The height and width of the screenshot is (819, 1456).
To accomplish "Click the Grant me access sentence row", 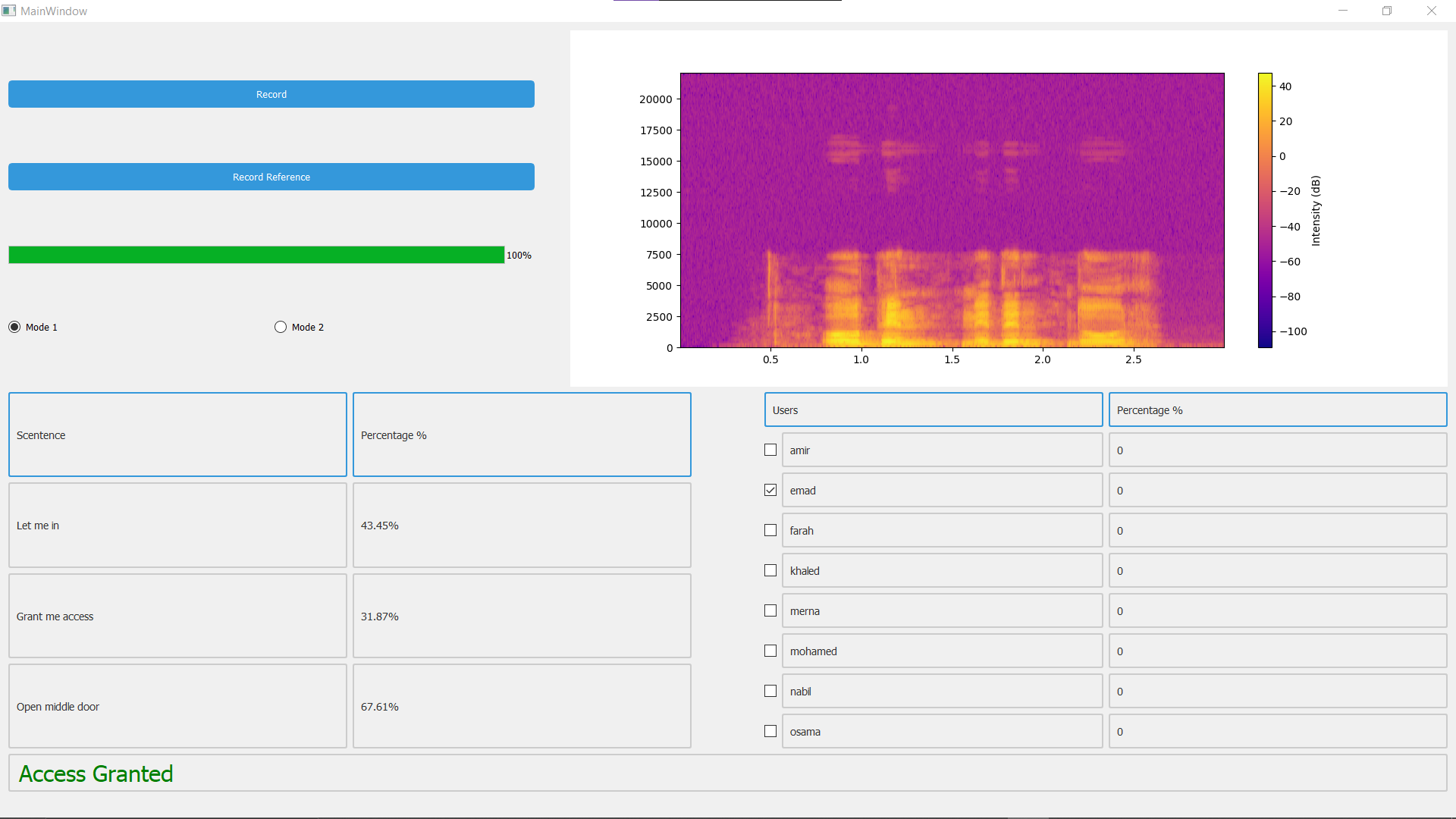I will (177, 616).
